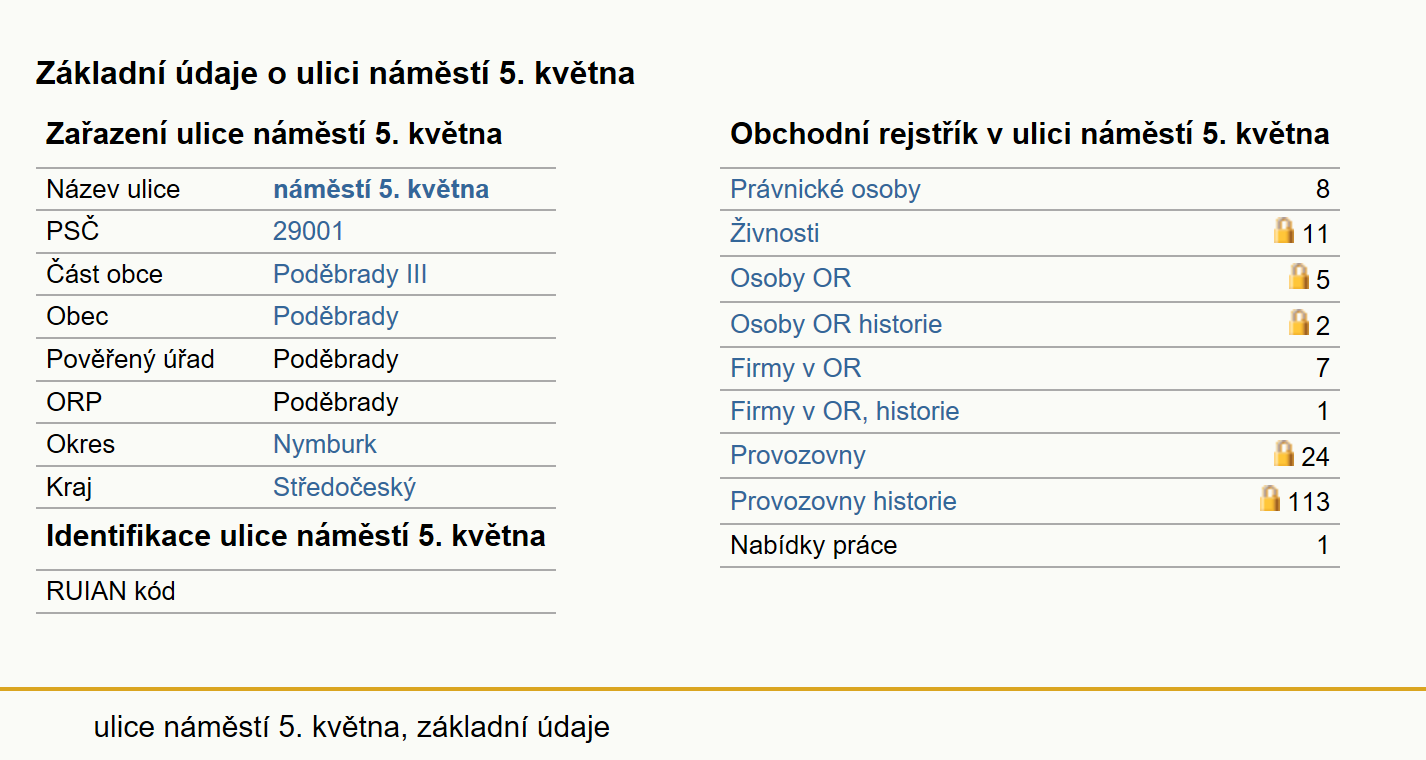Open the Právnické osoby link
Image resolution: width=1426 pixels, height=760 pixels.
[825, 190]
